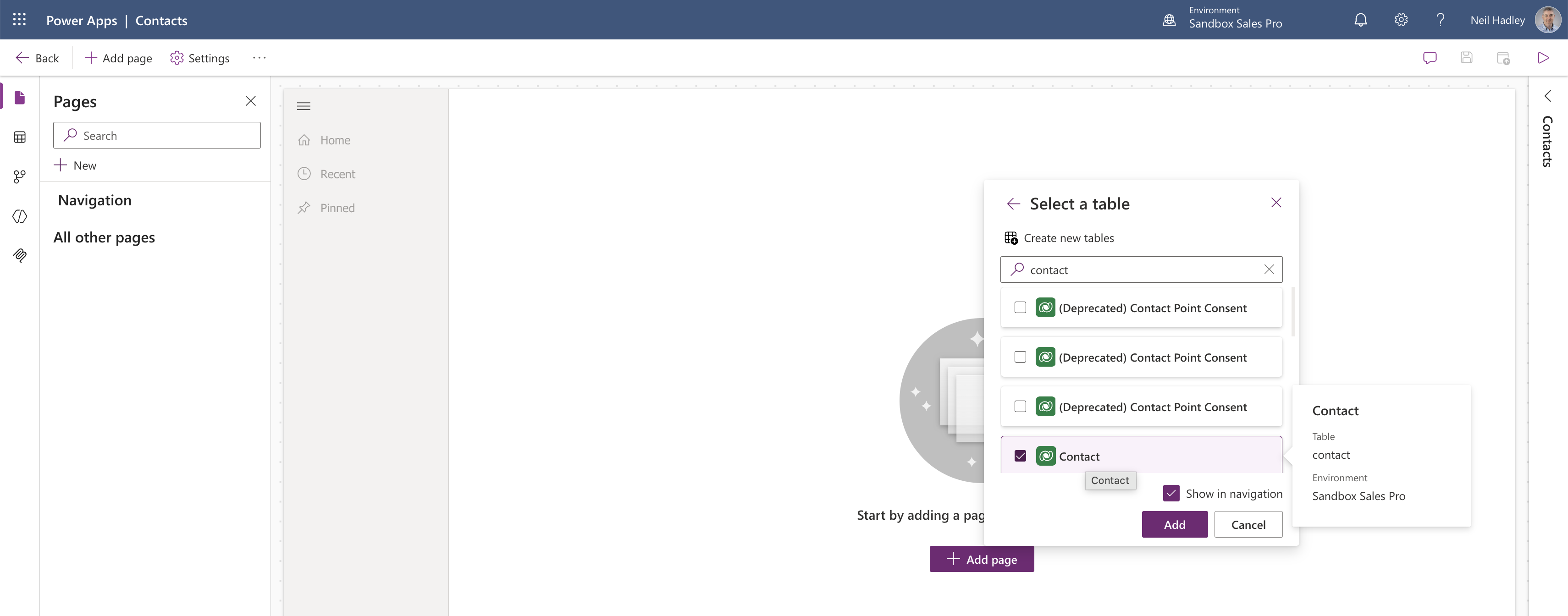This screenshot has width=1568, height=616.
Task: Clear the table search text
Action: [1269, 269]
